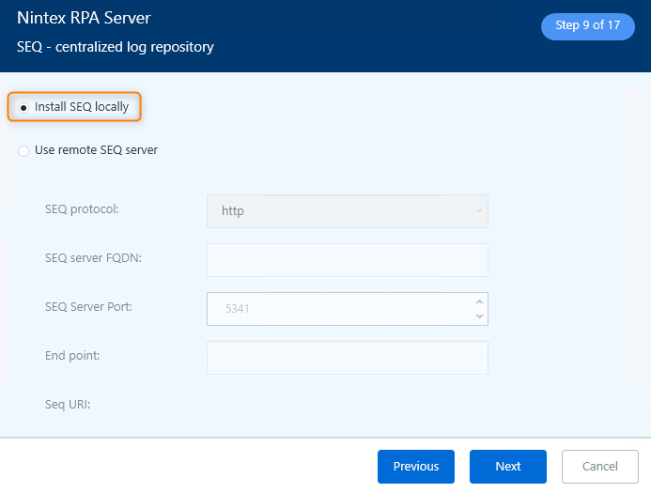Click the End point label
Image resolution: width=651 pixels, height=493 pixels.
72,355
